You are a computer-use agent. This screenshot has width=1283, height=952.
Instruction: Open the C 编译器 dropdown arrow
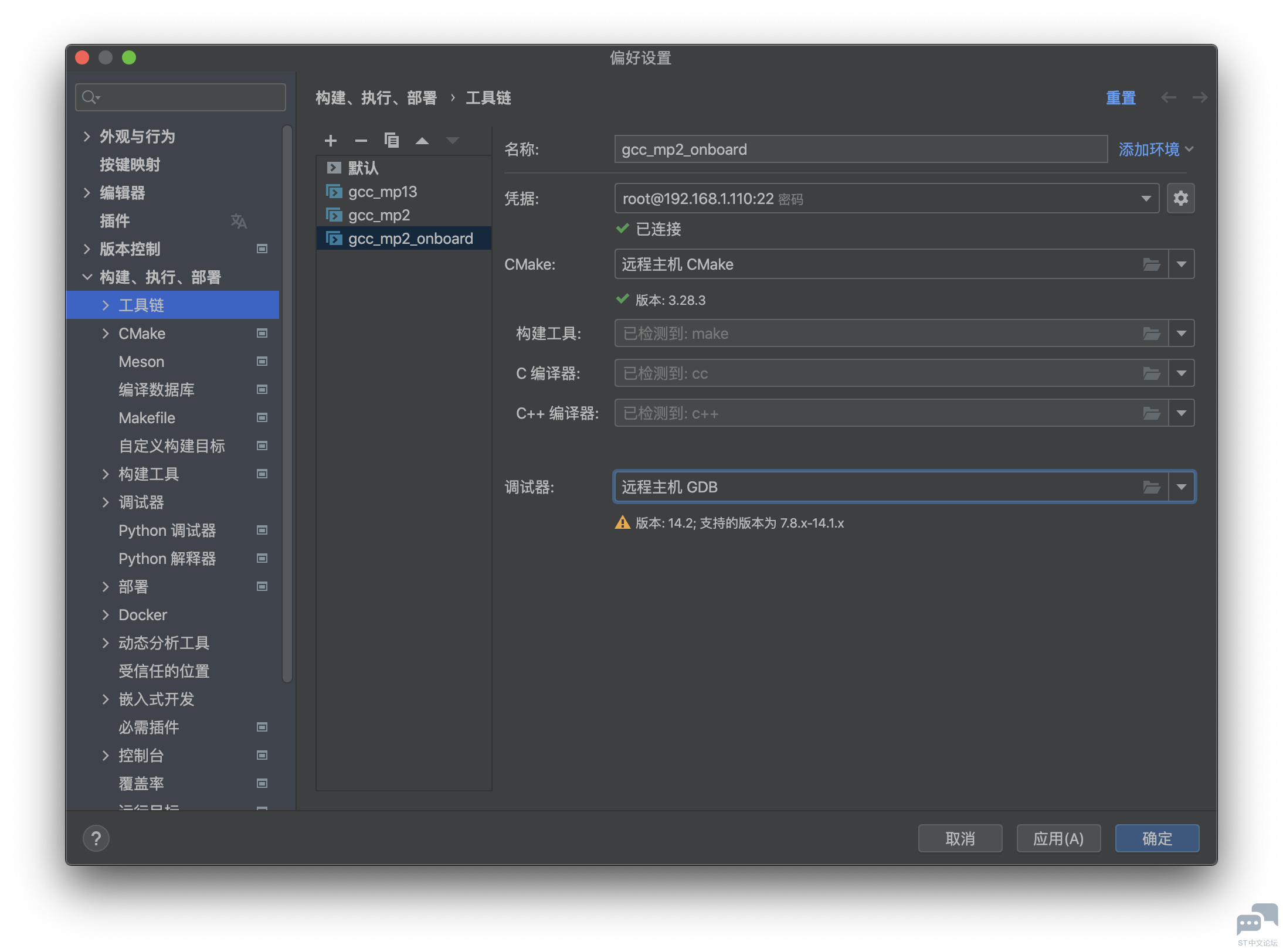(1182, 373)
